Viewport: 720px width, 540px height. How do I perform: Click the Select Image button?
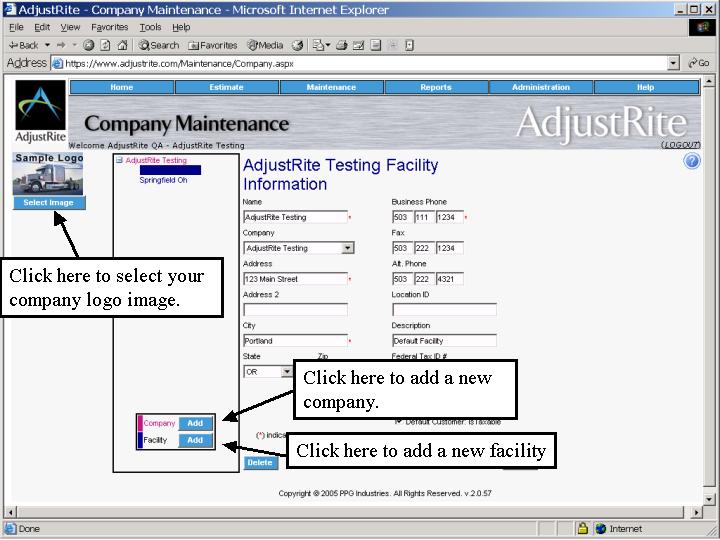point(49,202)
